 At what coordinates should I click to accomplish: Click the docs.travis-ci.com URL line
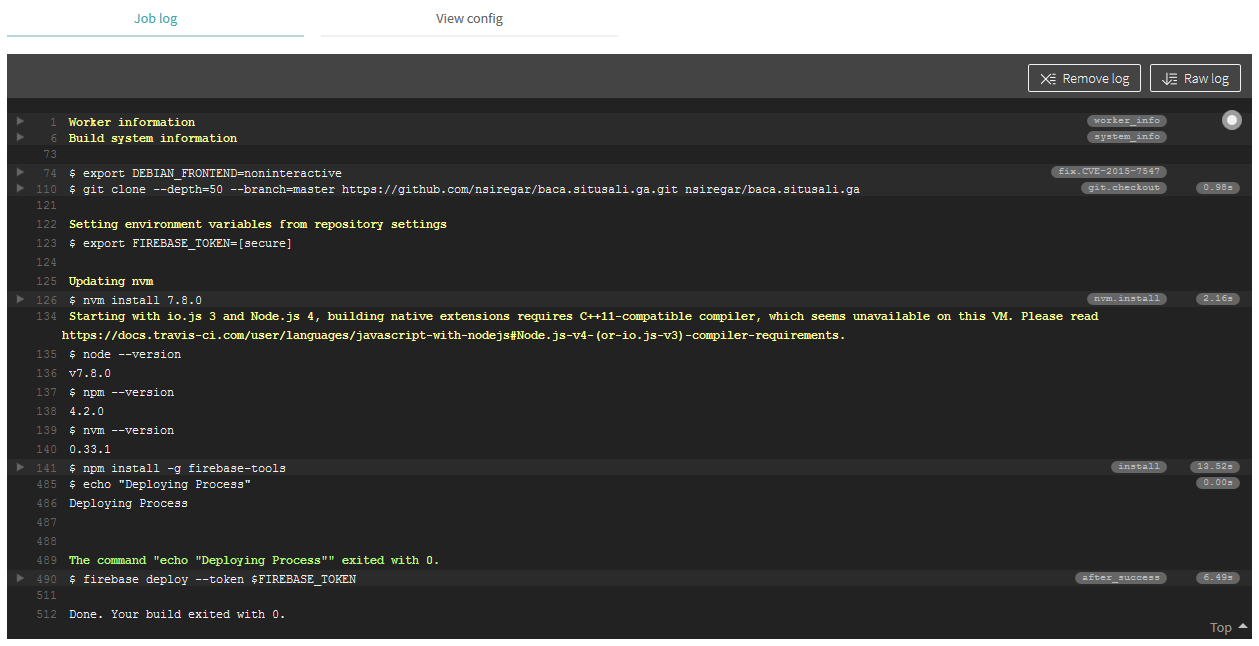[x=453, y=335]
